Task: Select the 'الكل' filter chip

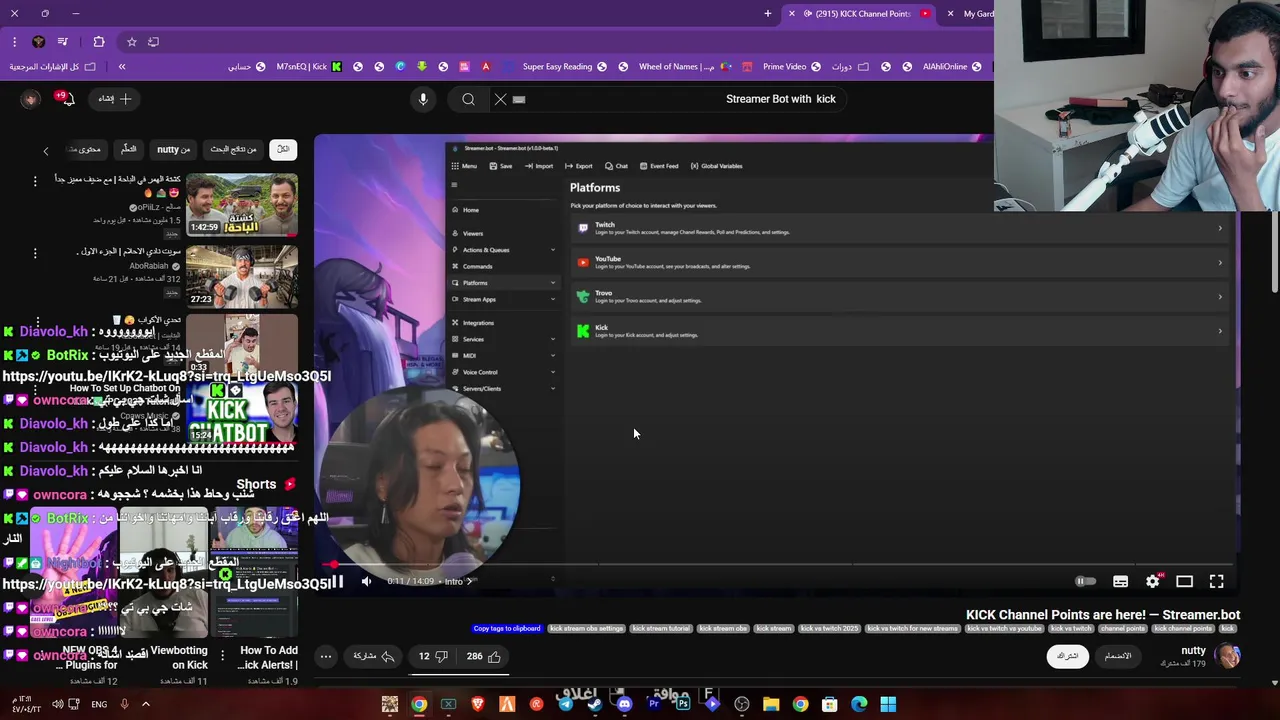Action: [x=283, y=149]
